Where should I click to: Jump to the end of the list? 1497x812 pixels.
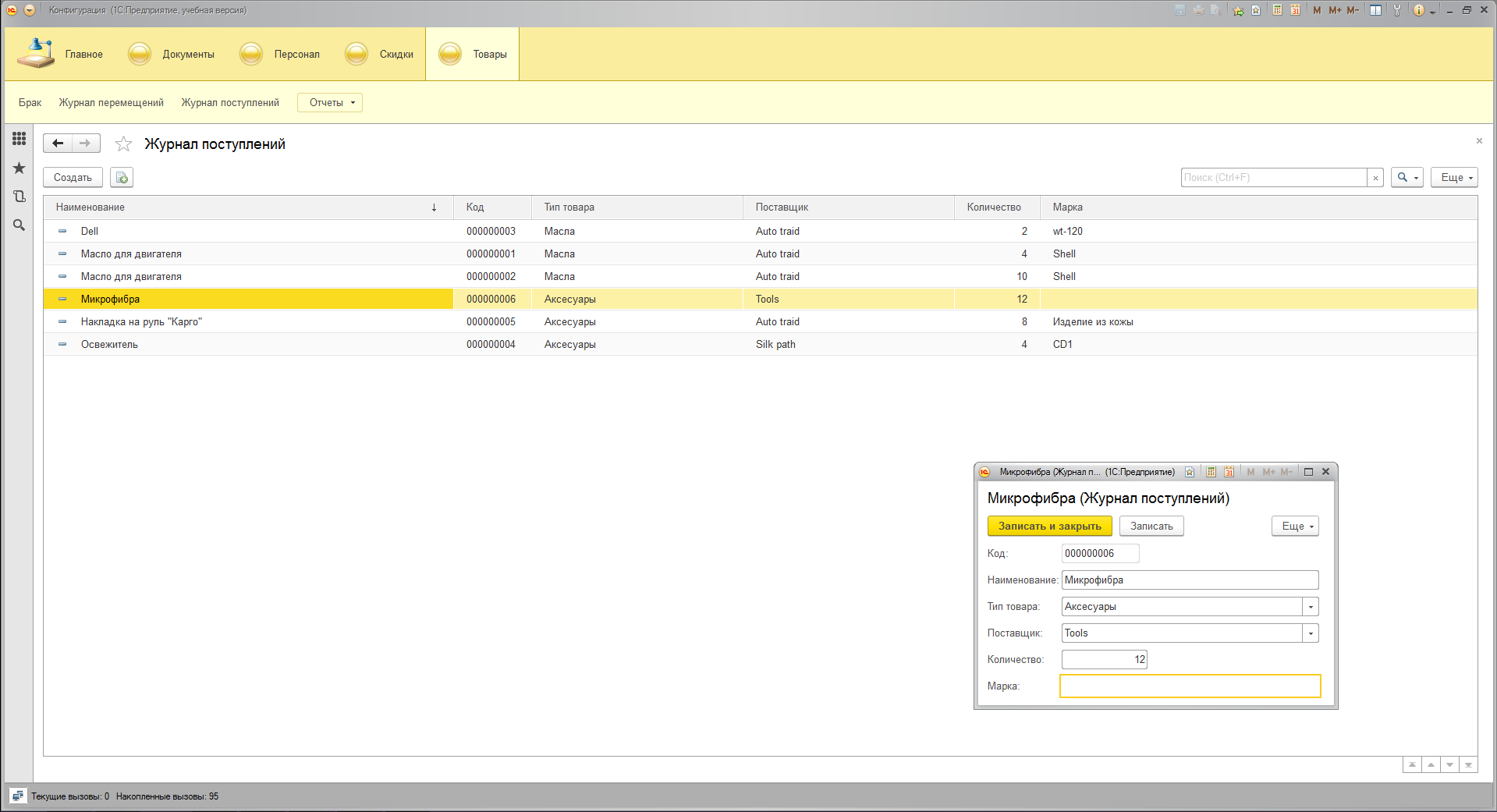[x=1468, y=764]
